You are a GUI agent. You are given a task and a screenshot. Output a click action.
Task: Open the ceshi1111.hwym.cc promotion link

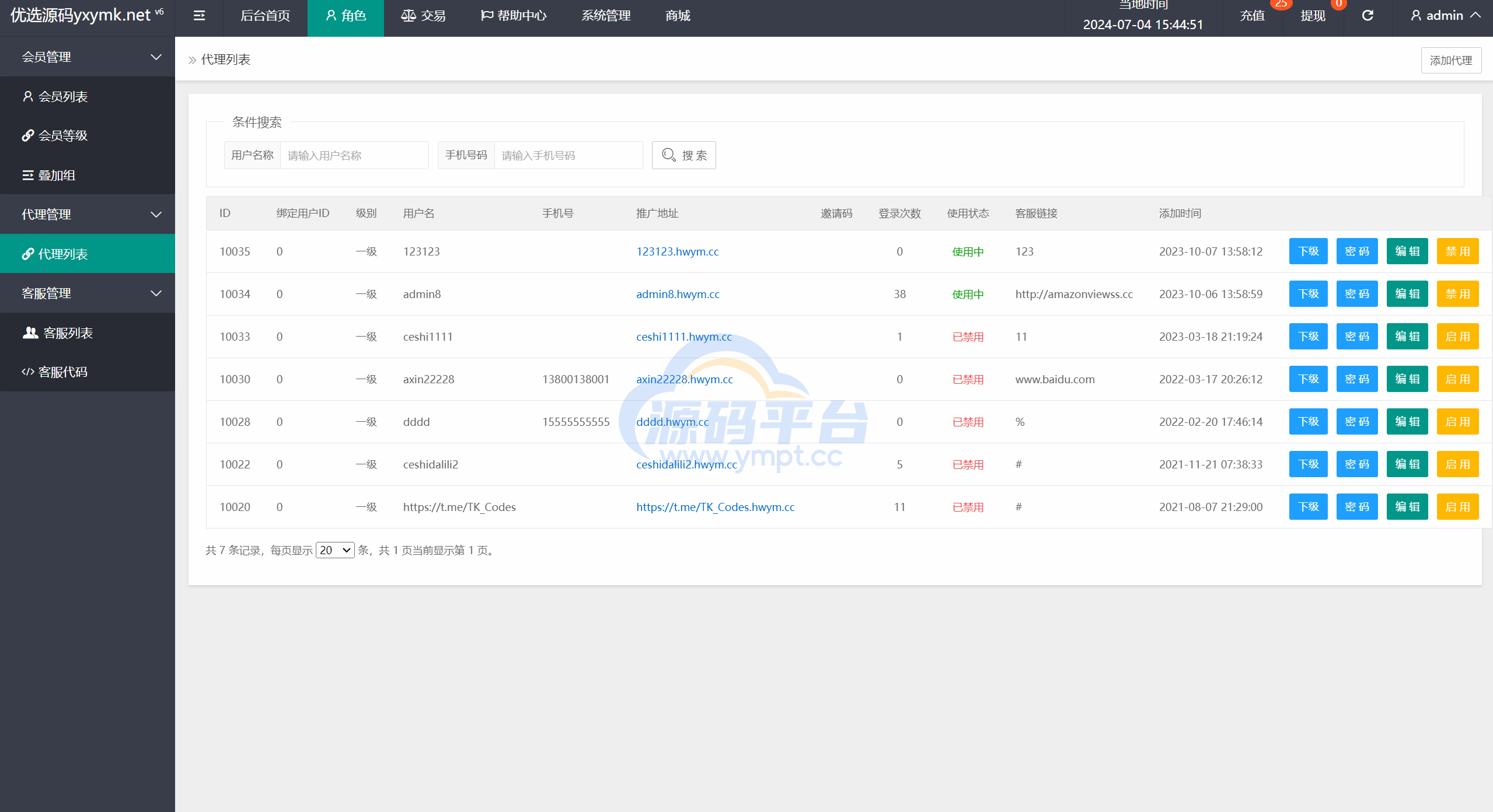(x=684, y=337)
